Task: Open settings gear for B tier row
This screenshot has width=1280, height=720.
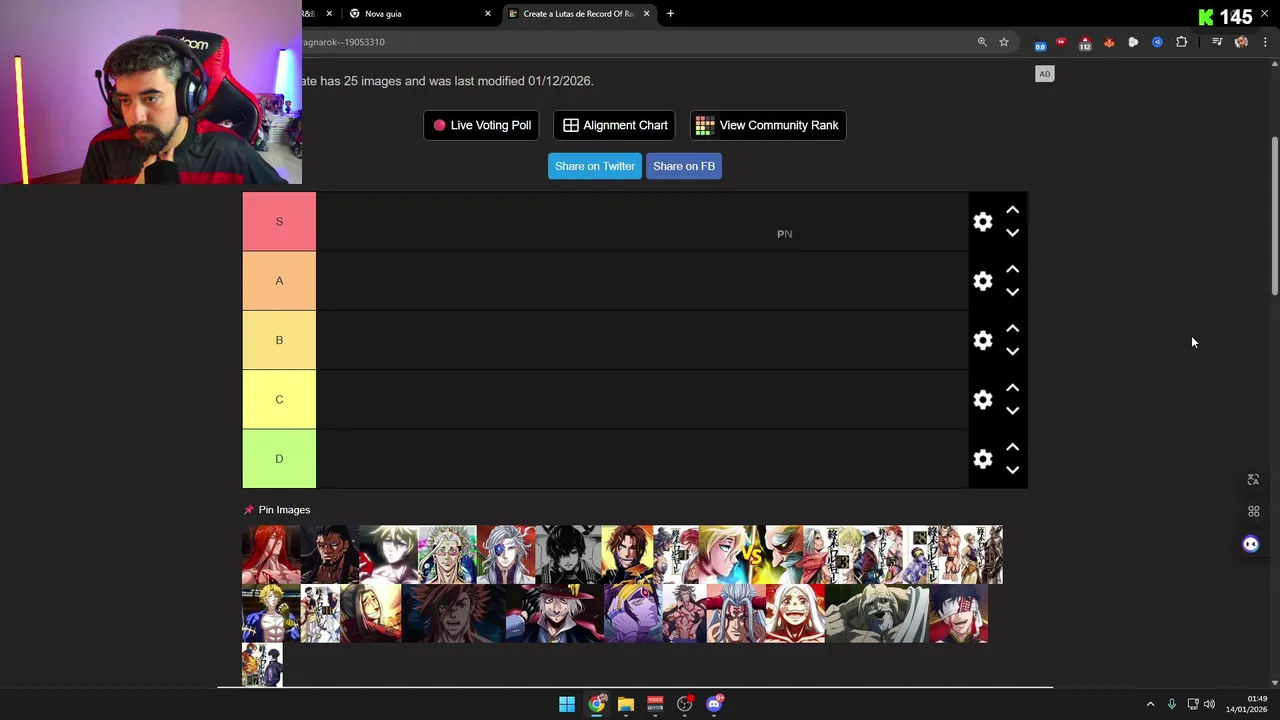Action: [x=983, y=340]
